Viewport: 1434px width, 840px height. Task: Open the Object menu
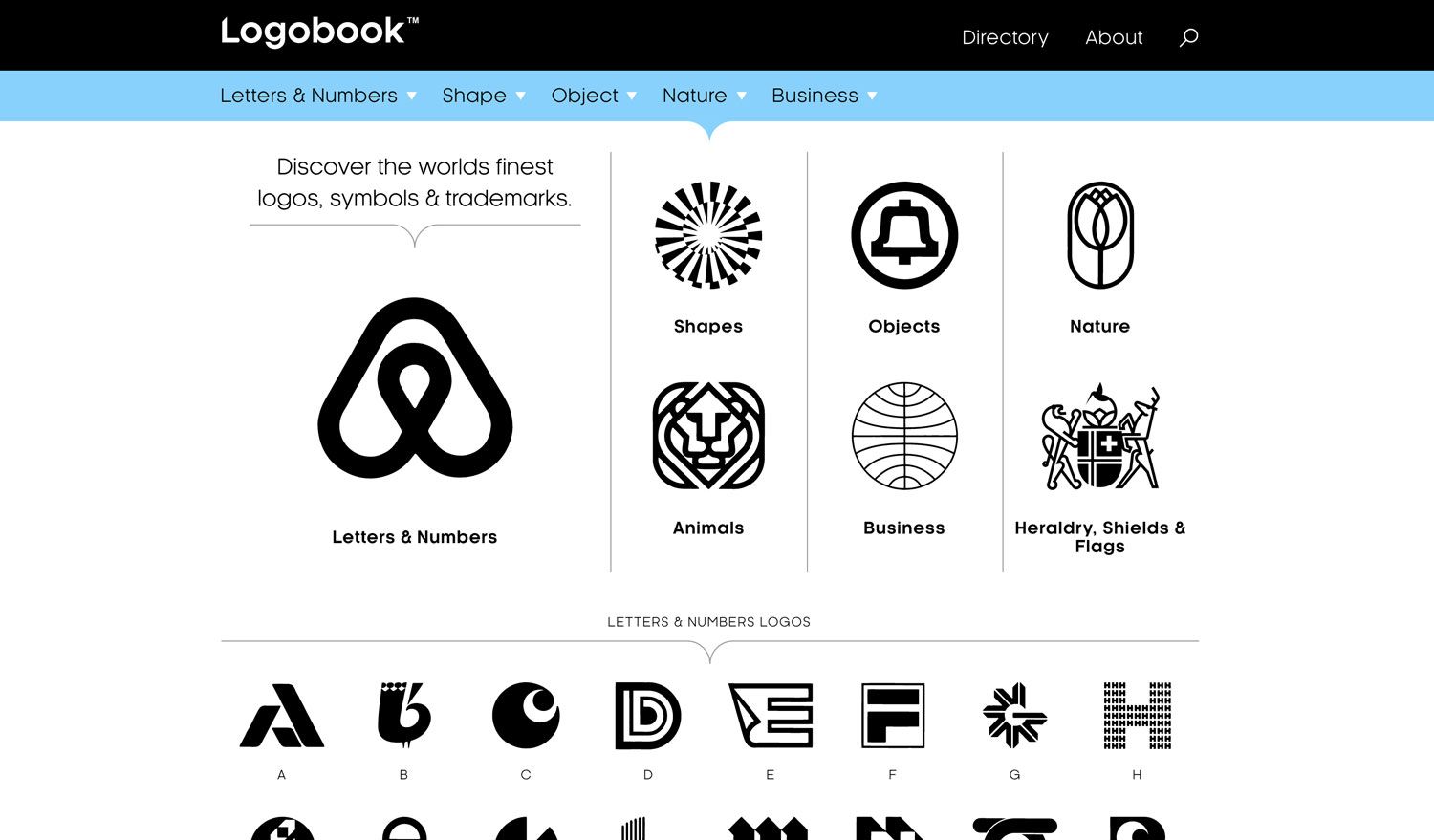585,96
